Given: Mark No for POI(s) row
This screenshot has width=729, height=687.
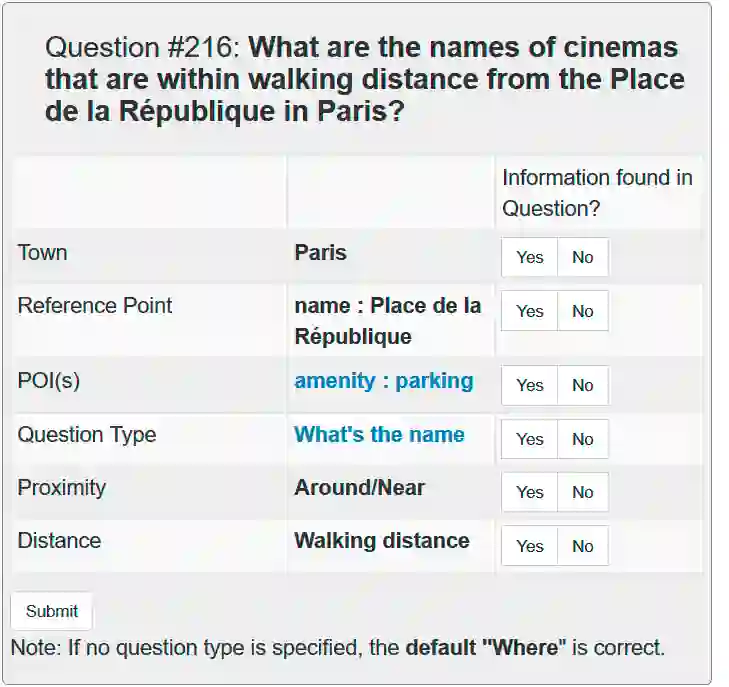Looking at the screenshot, I should point(582,385).
